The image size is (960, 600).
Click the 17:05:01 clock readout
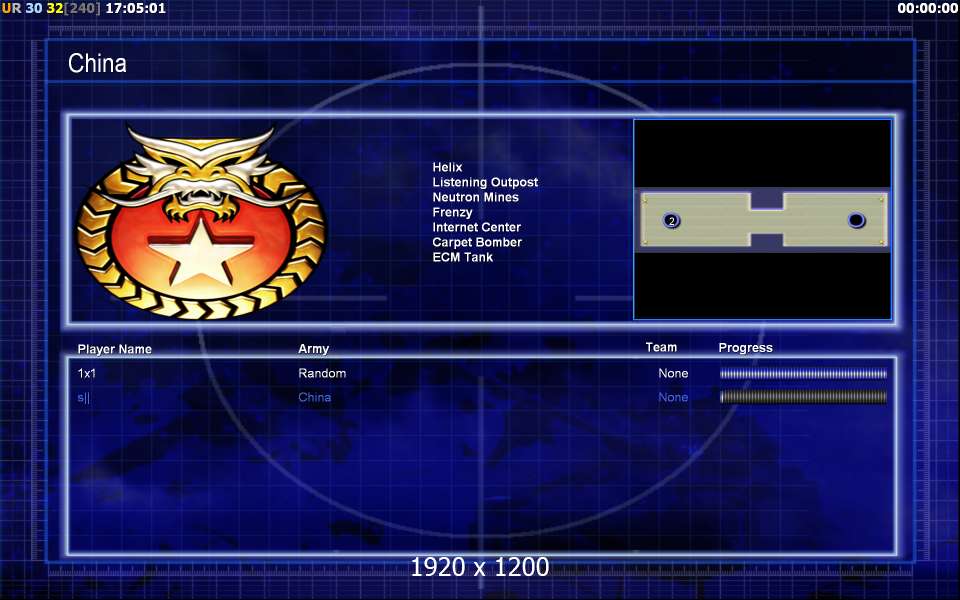(x=135, y=9)
